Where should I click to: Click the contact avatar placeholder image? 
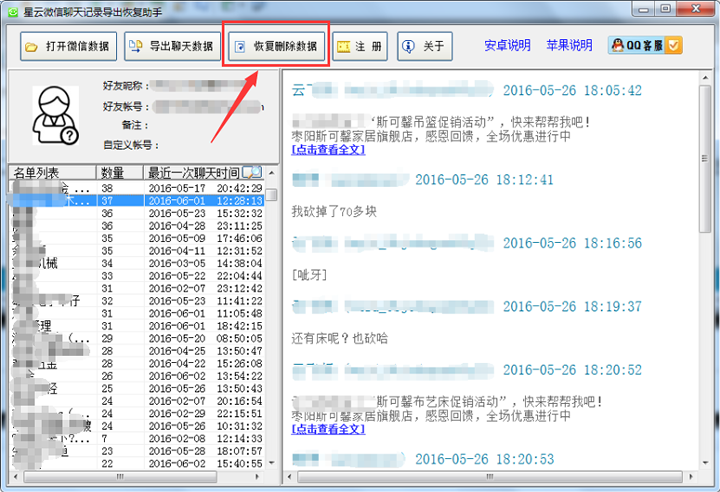coord(55,115)
